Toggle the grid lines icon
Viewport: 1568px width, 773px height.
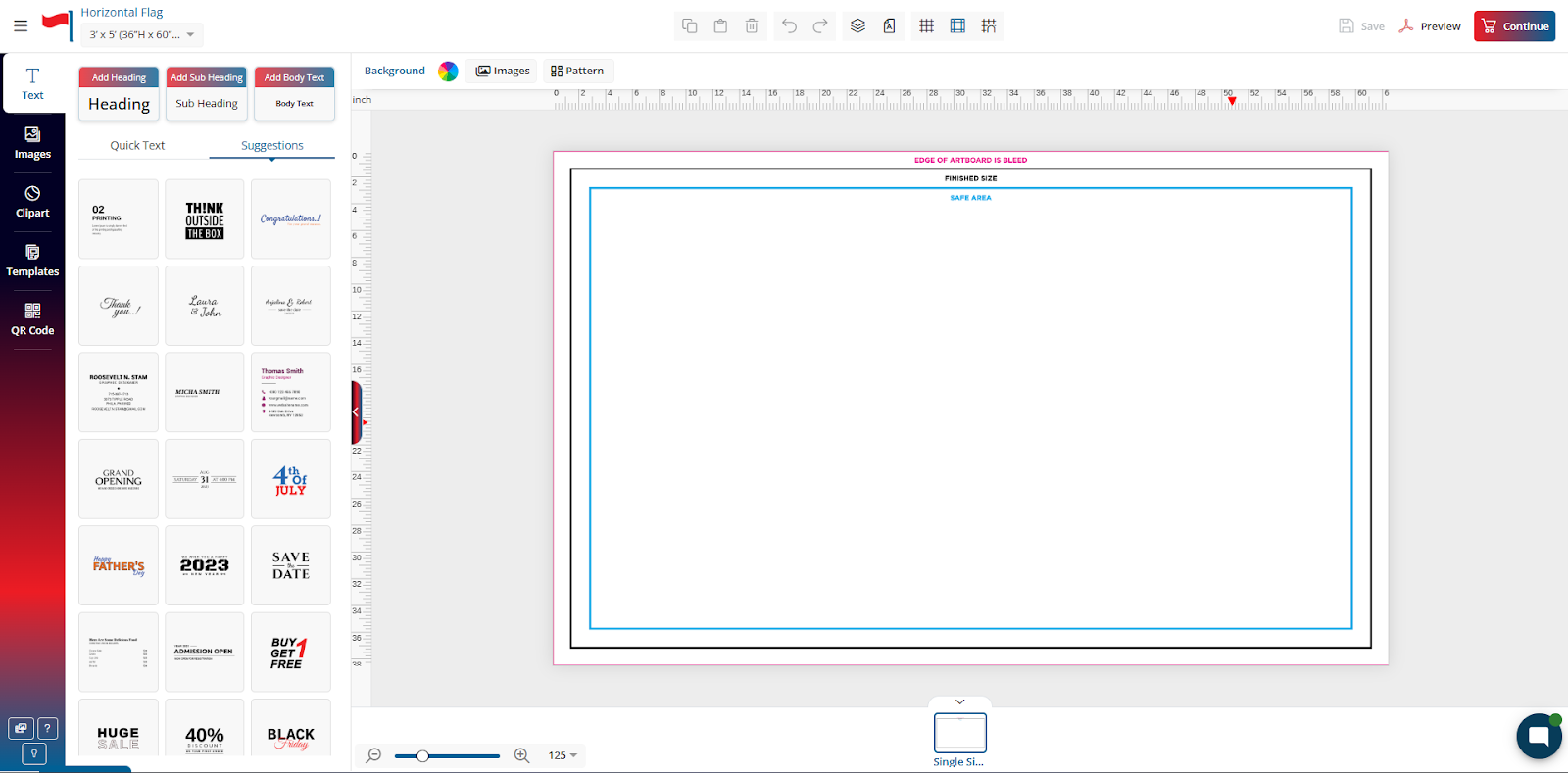(x=926, y=26)
